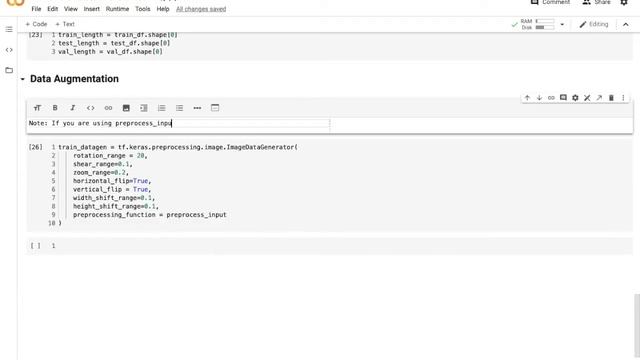Screen dimensions: 640x360
Task: Add a new Code cell
Action: pyautogui.click(x=36, y=24)
